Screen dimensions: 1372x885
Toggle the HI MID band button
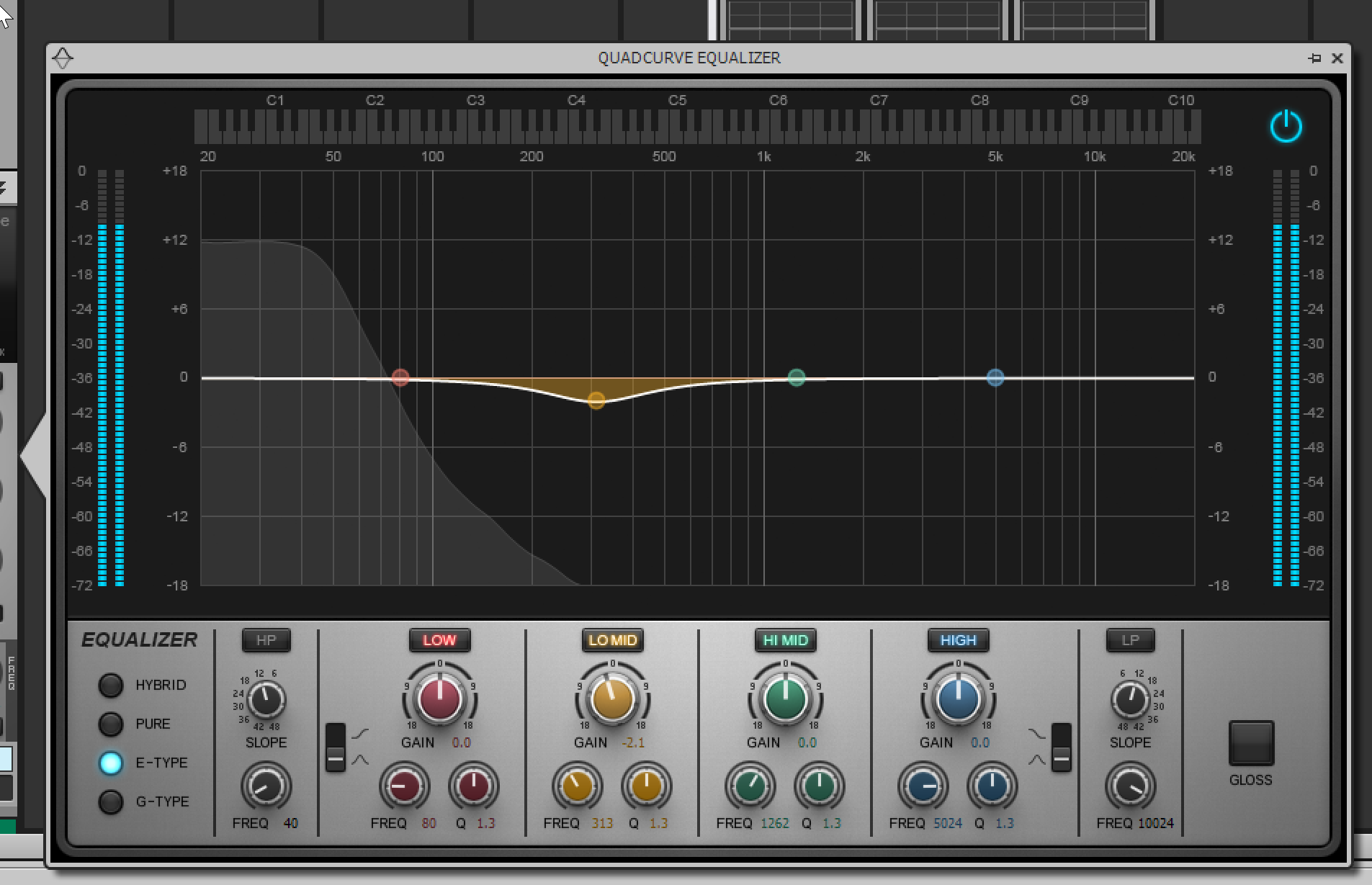[x=785, y=640]
